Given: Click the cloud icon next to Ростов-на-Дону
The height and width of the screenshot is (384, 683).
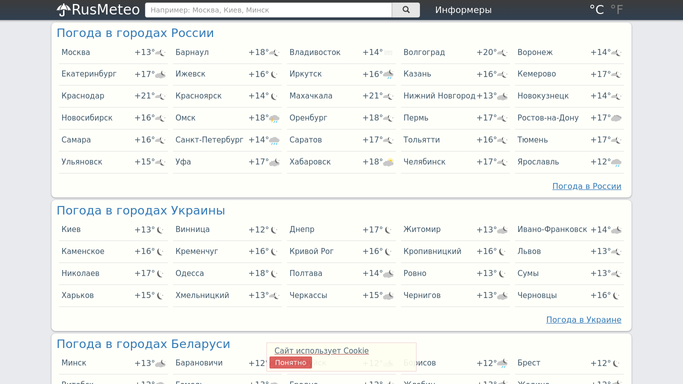Looking at the screenshot, I should (x=616, y=118).
